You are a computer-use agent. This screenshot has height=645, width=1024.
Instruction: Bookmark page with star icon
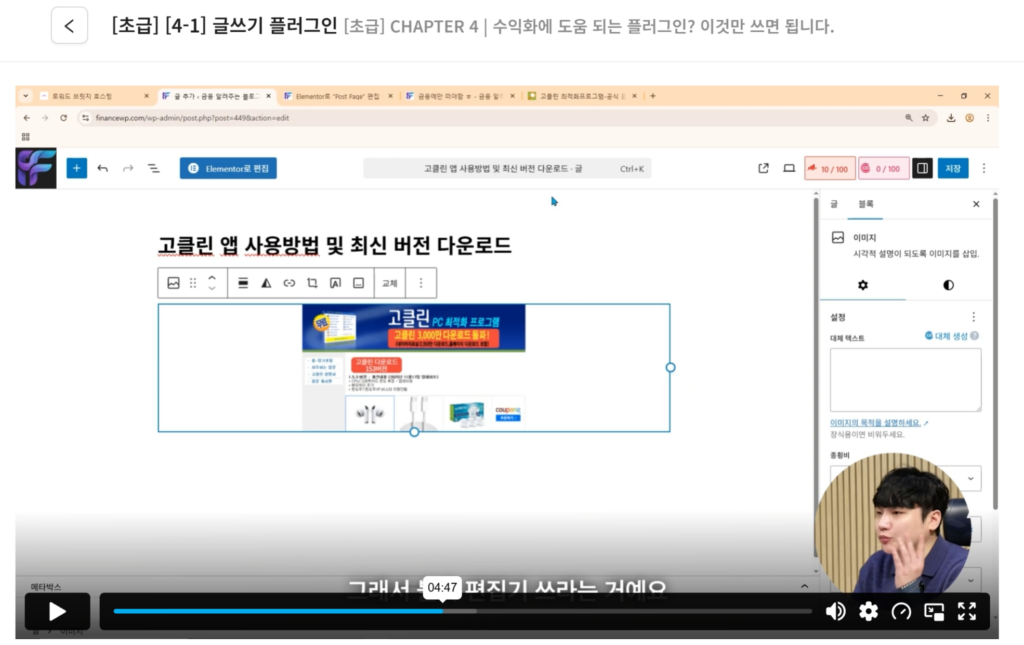pos(925,118)
